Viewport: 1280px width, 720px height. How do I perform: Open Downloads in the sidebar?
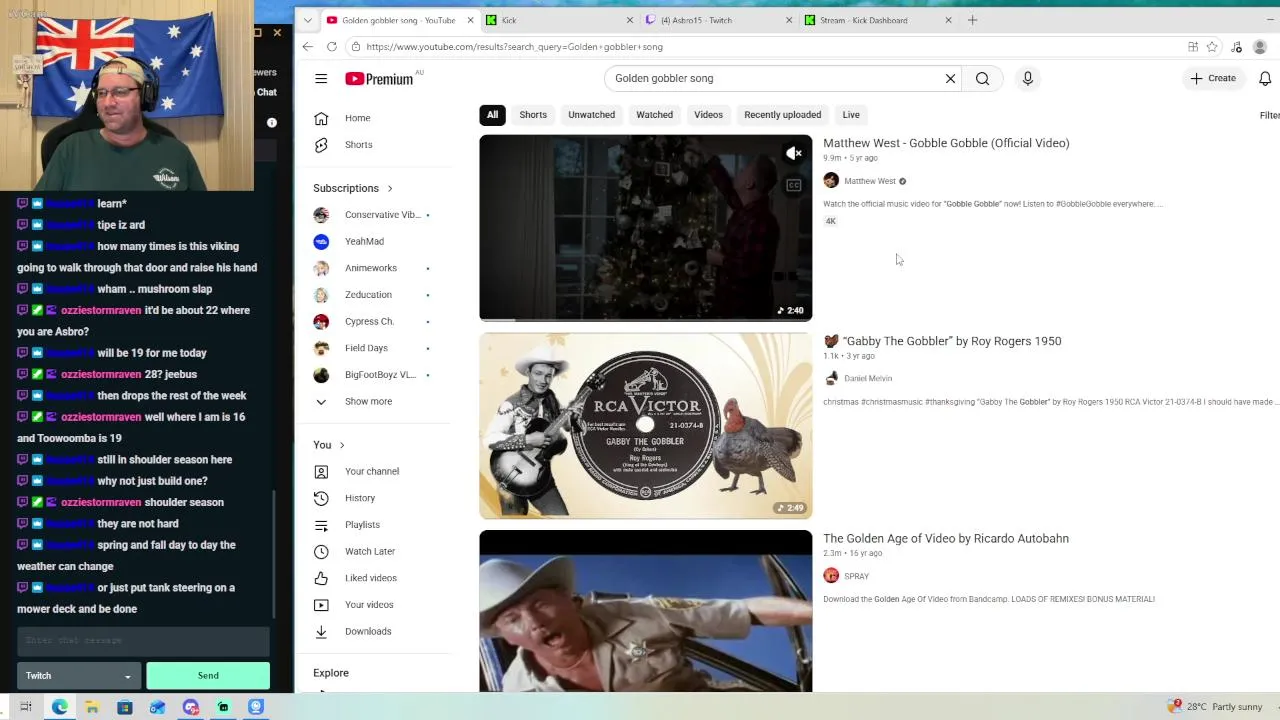pos(368,631)
